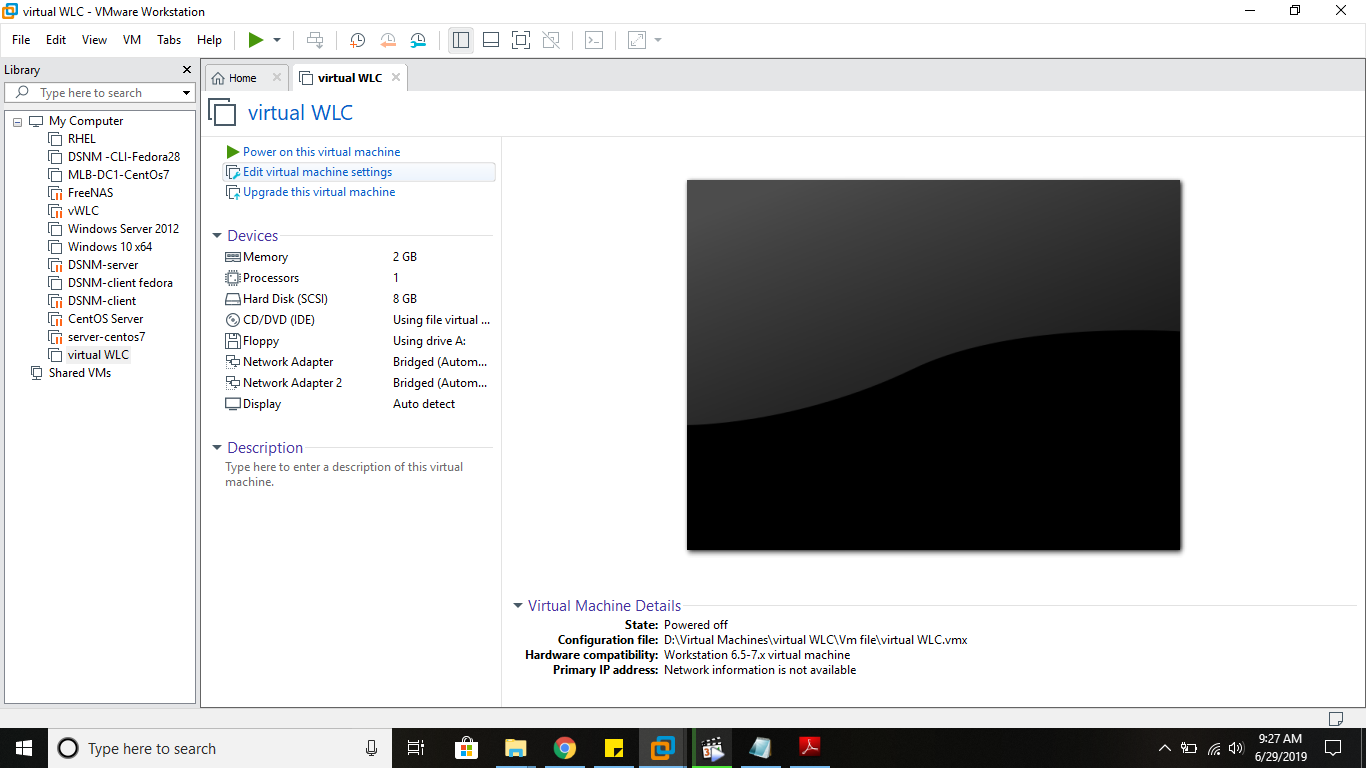Click the console view toolbar icon

coord(594,40)
